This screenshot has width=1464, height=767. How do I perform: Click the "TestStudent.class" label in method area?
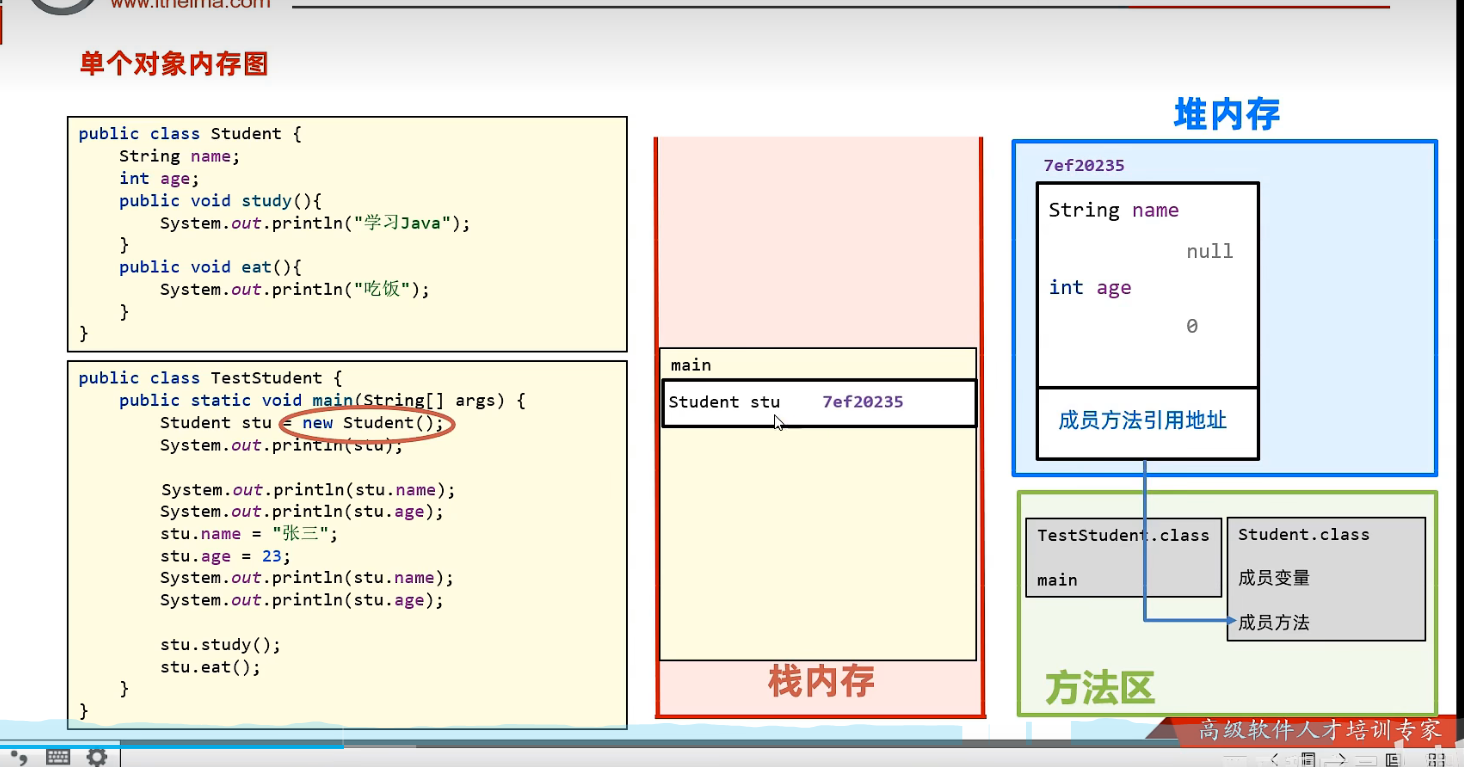click(1123, 535)
